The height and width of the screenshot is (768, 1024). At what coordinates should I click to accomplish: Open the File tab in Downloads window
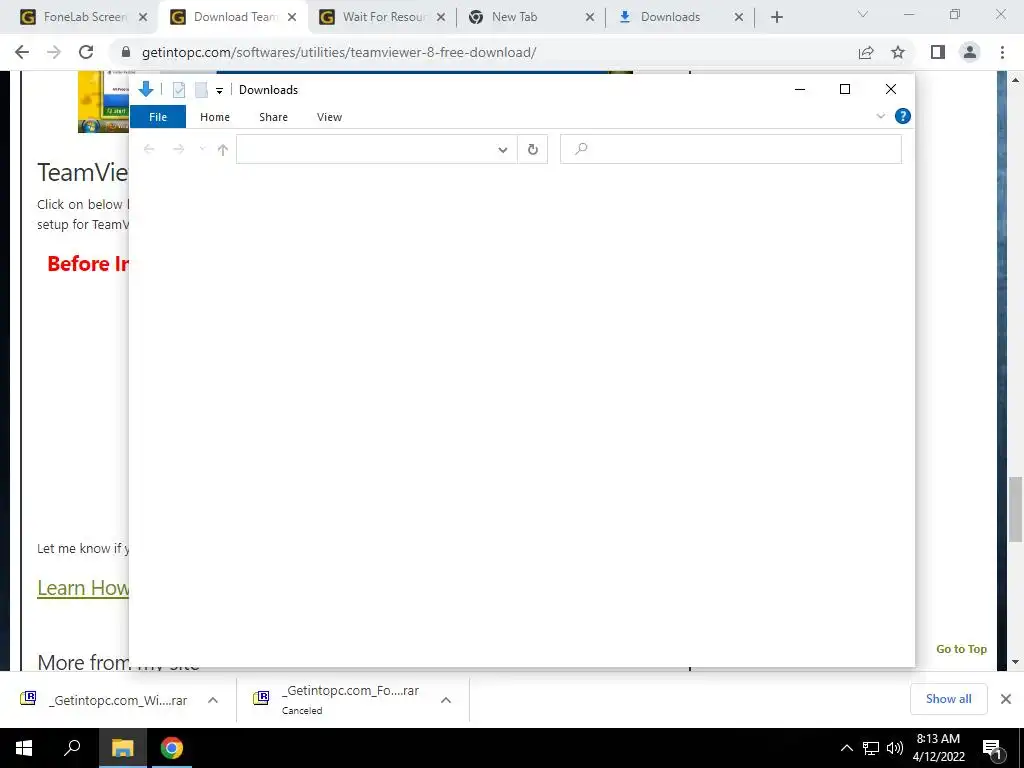point(158,117)
